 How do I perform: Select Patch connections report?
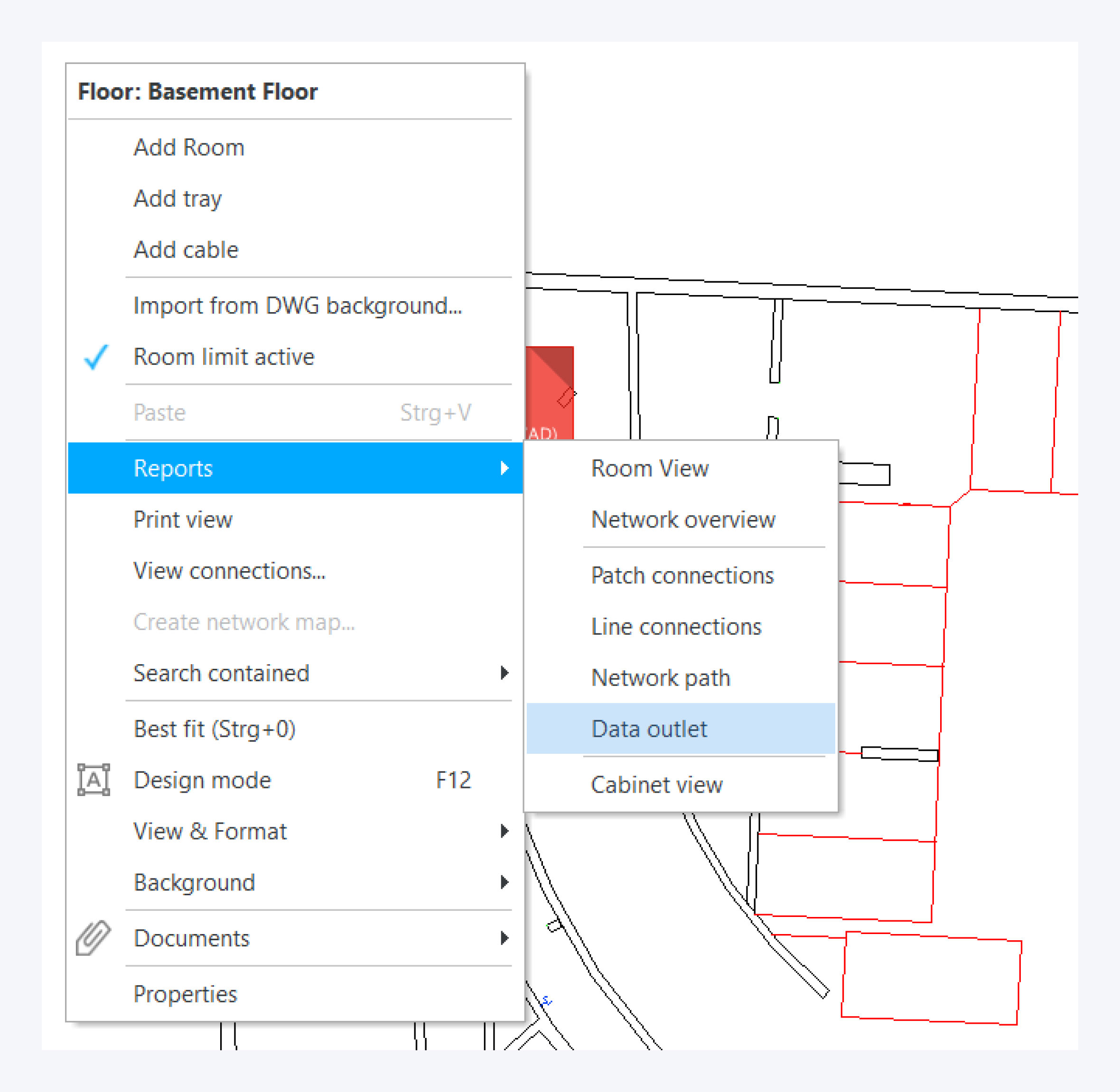click(x=682, y=575)
